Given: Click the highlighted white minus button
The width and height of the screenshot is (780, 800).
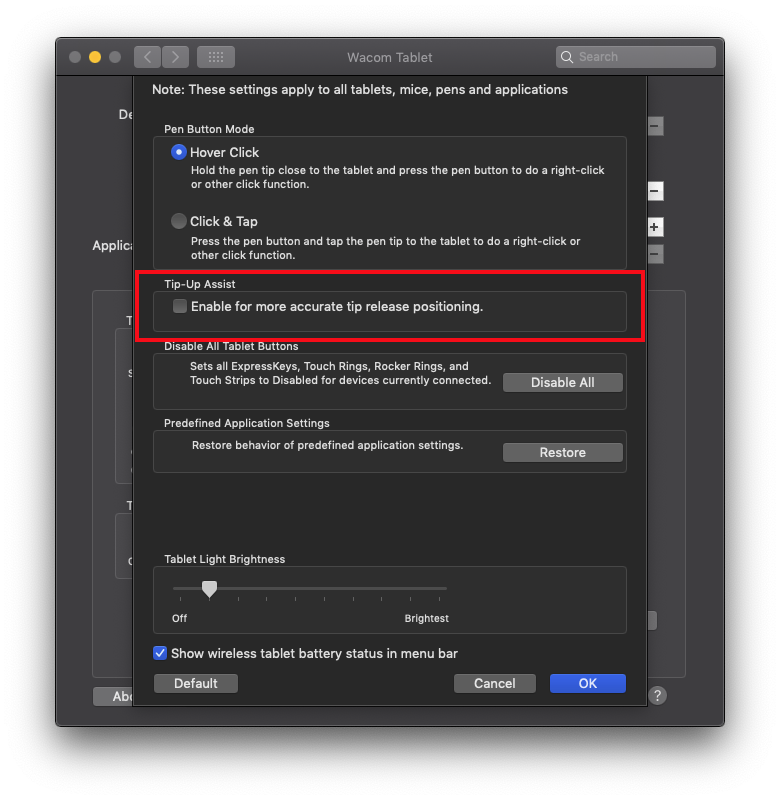Looking at the screenshot, I should (x=655, y=191).
